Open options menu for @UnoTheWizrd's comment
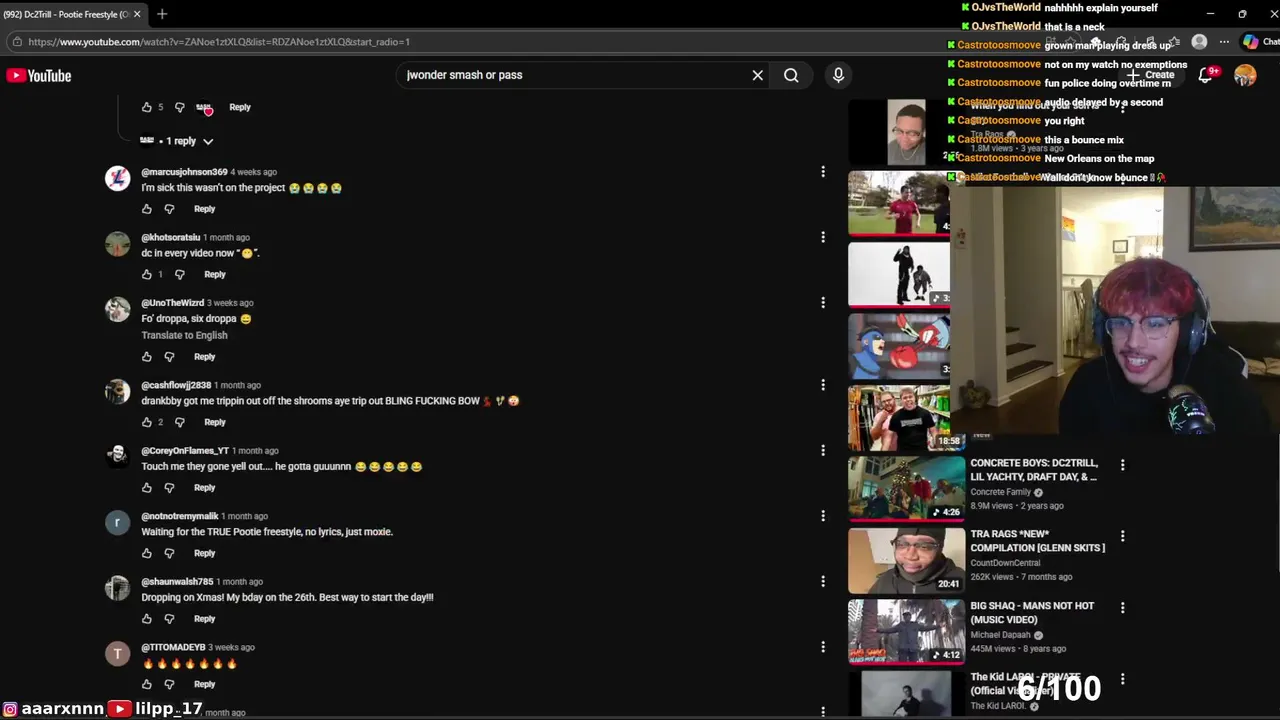 pyautogui.click(x=823, y=302)
